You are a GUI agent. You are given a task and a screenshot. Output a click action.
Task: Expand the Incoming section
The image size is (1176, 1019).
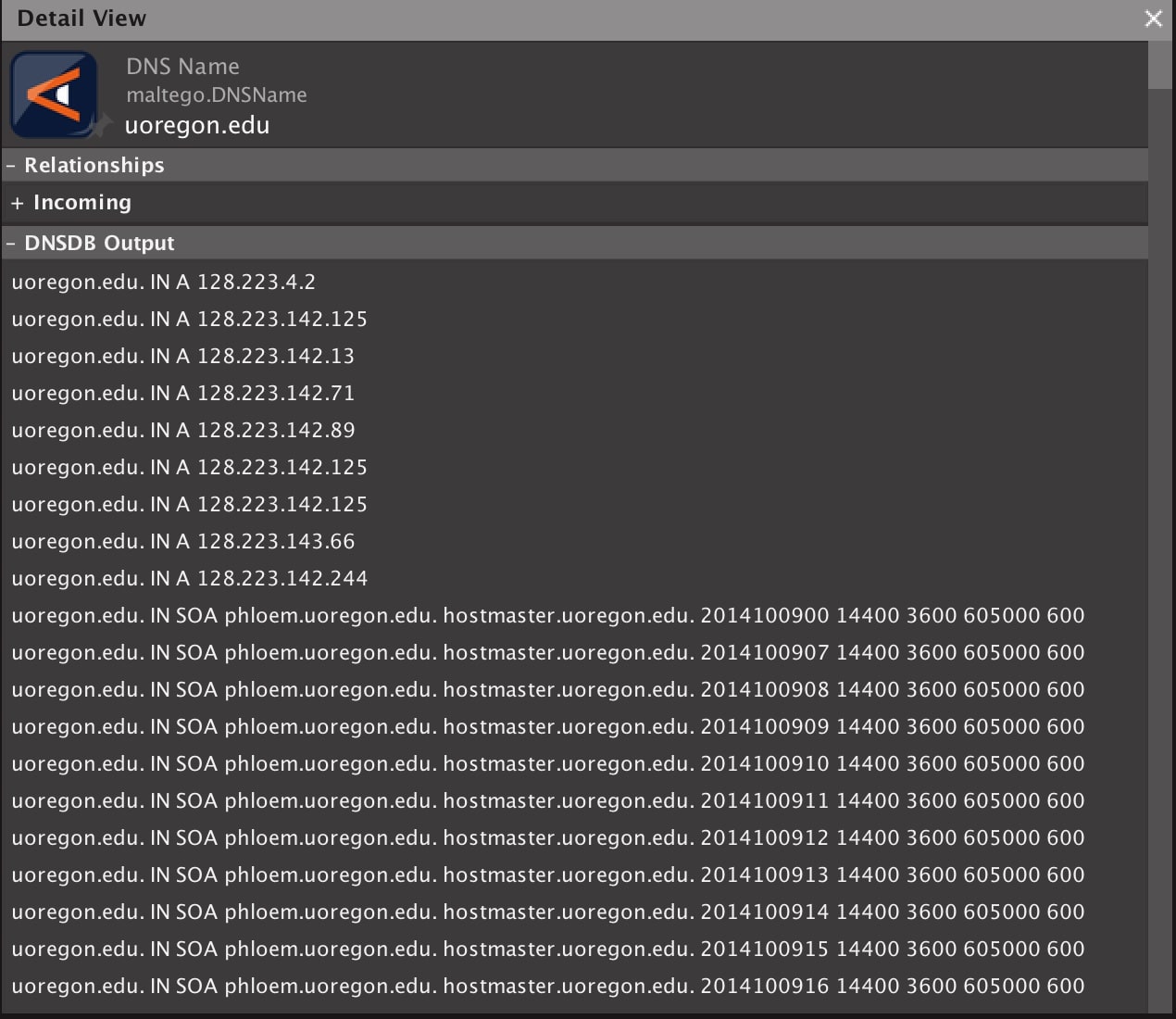(x=17, y=203)
